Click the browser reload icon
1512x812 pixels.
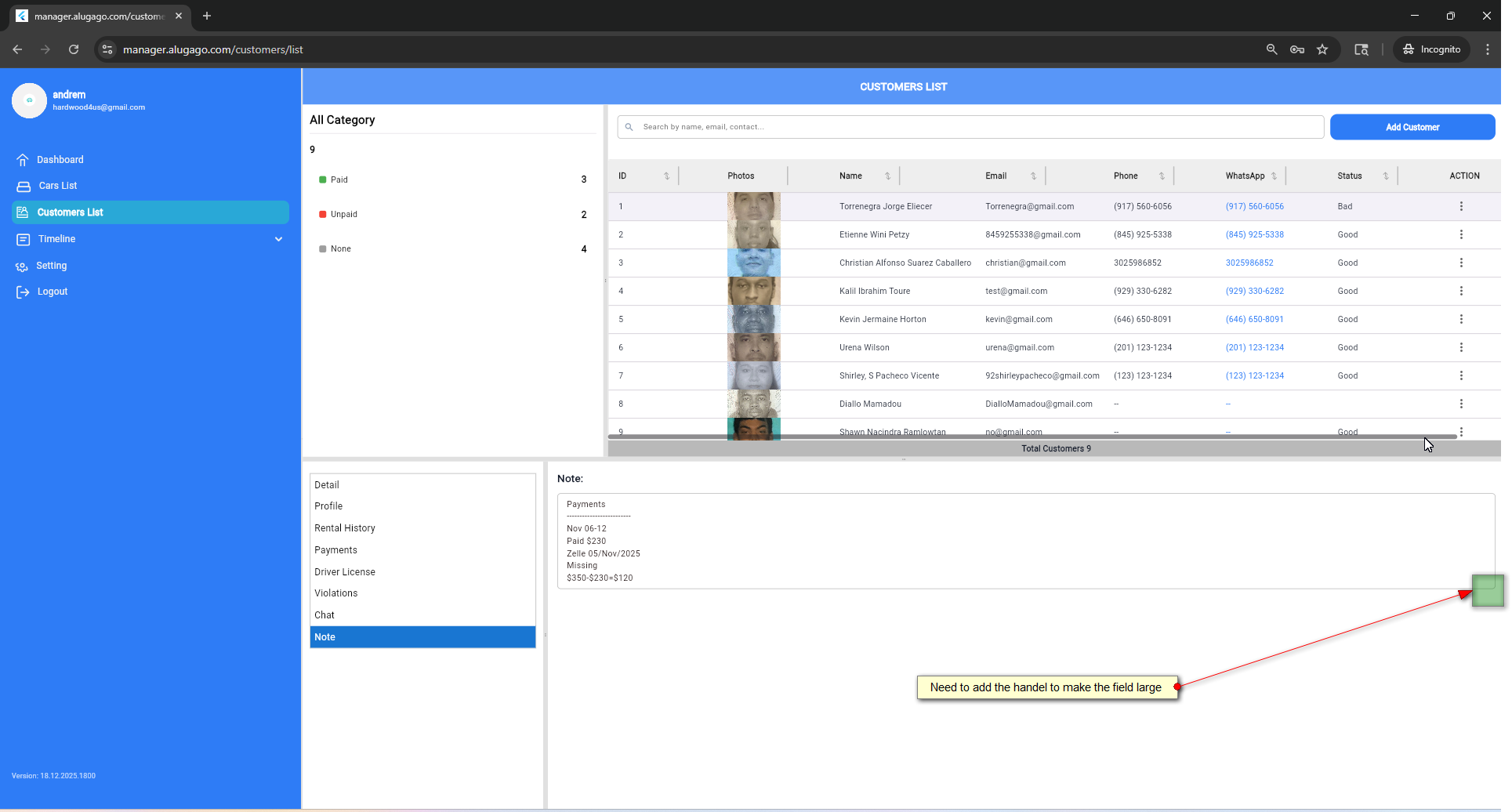[x=74, y=49]
